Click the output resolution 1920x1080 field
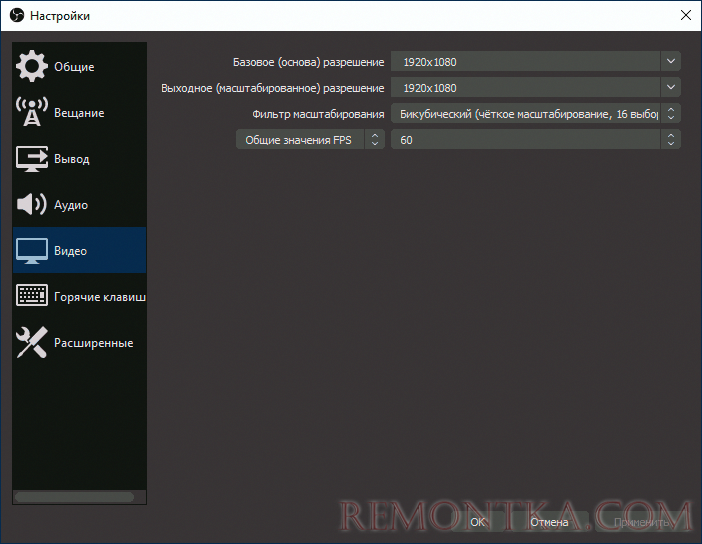 526,87
